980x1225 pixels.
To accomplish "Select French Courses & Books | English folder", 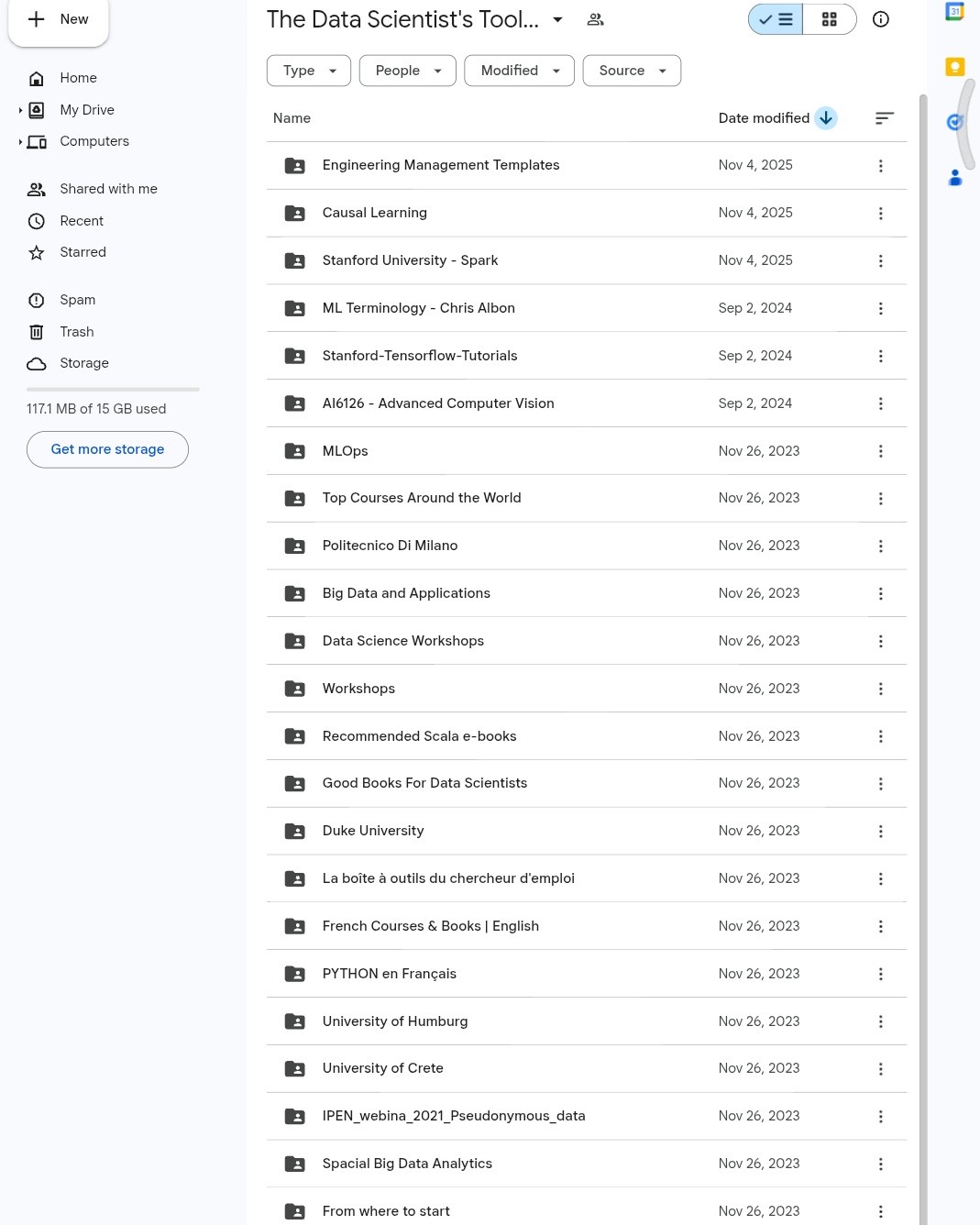I will [587, 926].
